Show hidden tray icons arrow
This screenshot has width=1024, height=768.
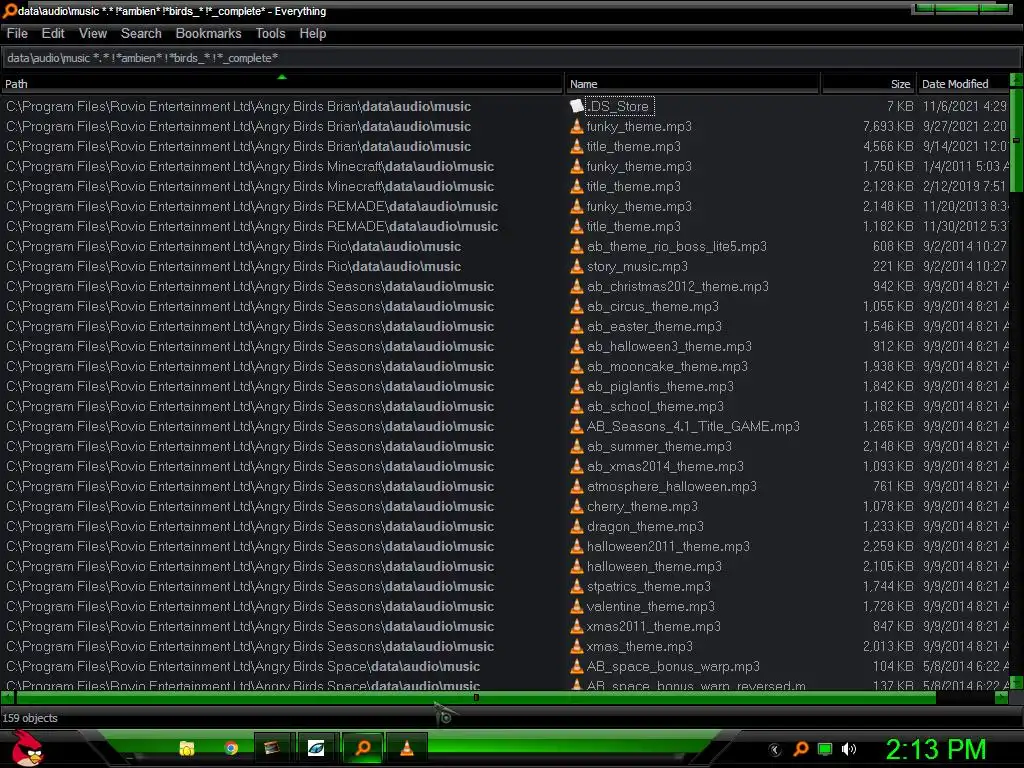point(775,750)
